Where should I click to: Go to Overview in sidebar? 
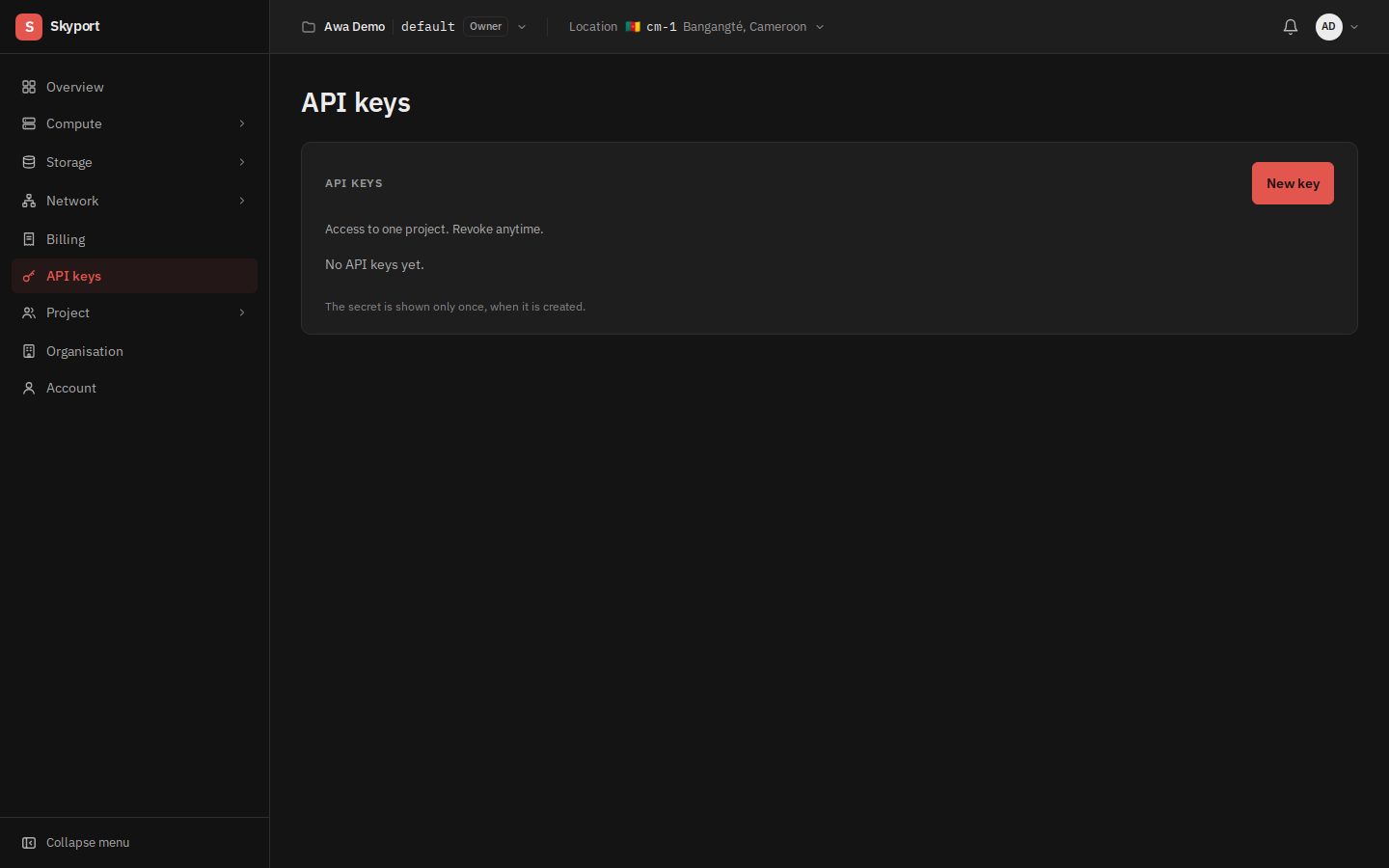pyautogui.click(x=134, y=87)
